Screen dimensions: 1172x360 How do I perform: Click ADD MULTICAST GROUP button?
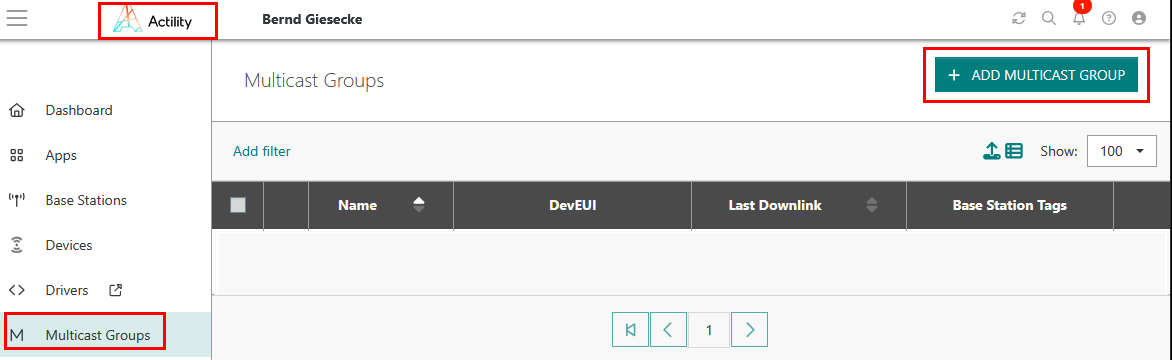point(1036,75)
